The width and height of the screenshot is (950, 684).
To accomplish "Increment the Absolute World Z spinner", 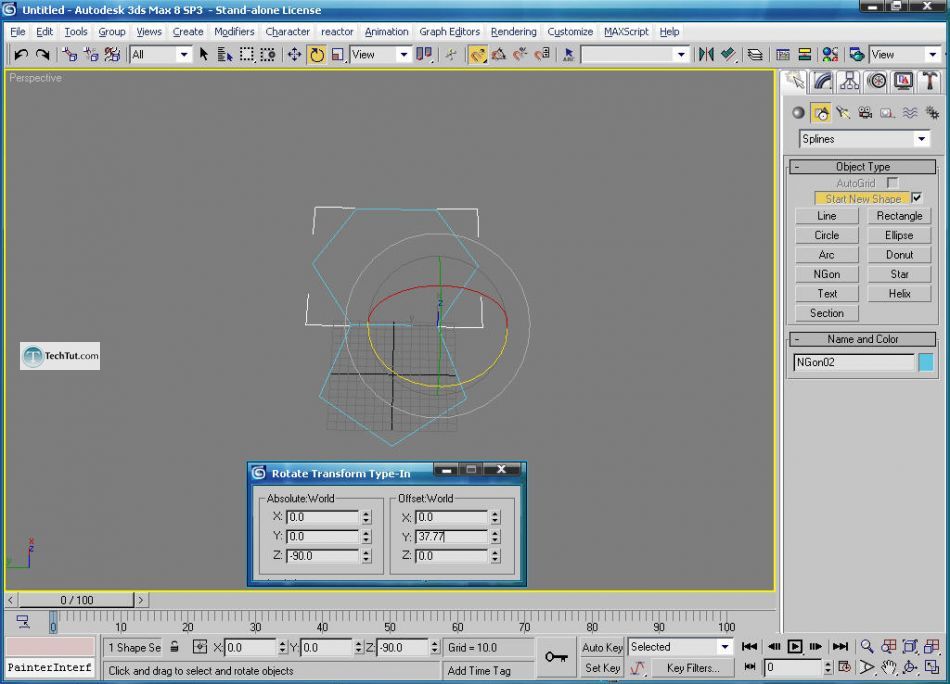I will click(366, 552).
